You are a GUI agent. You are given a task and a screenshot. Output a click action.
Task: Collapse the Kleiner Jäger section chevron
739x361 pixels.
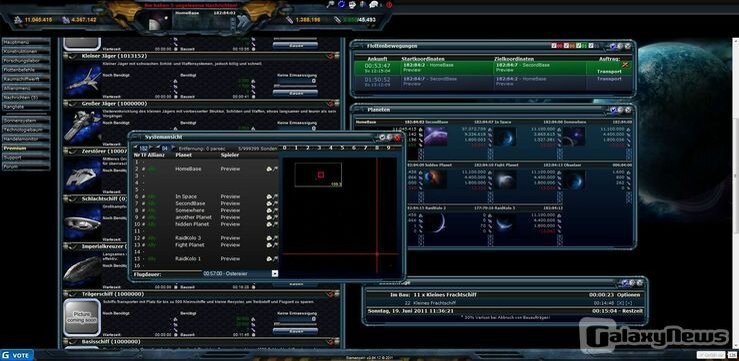[72, 56]
